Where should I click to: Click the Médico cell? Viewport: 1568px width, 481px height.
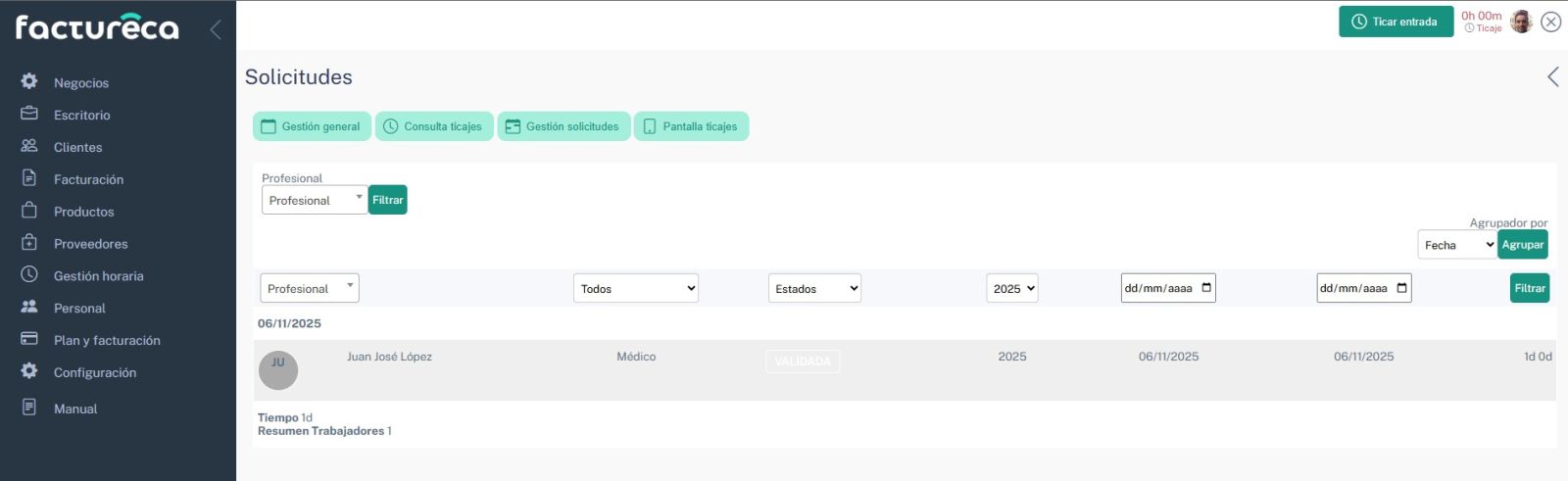[636, 357]
